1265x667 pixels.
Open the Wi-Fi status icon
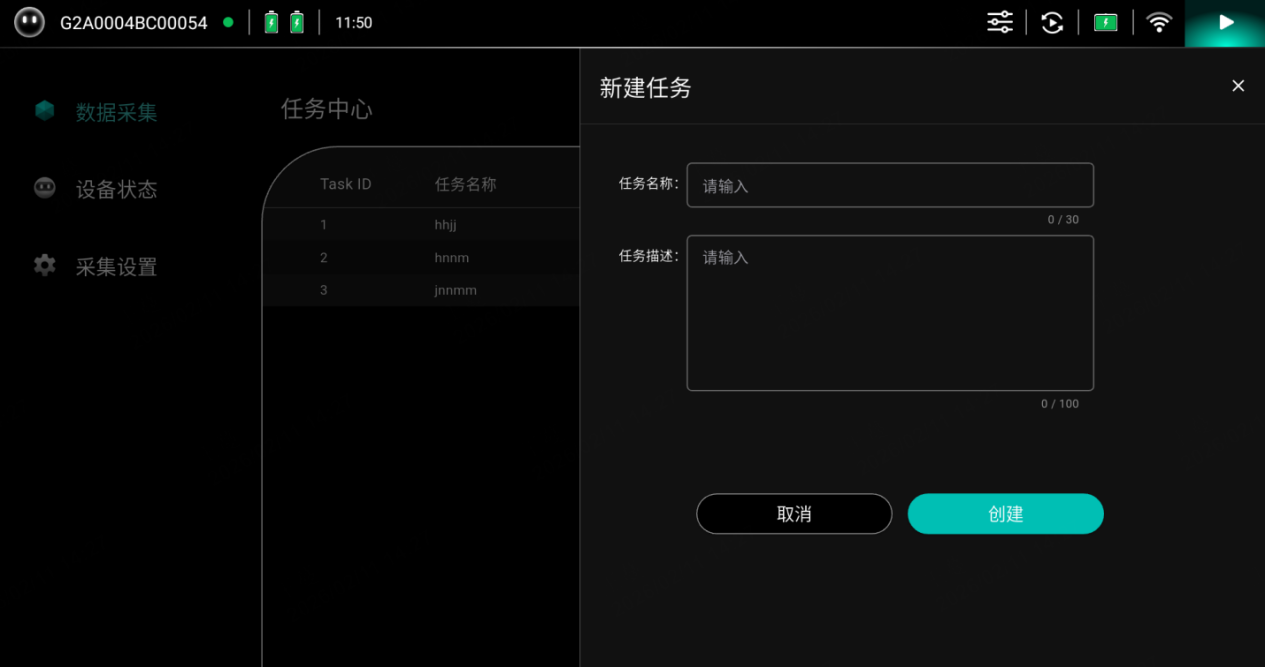pos(1159,22)
